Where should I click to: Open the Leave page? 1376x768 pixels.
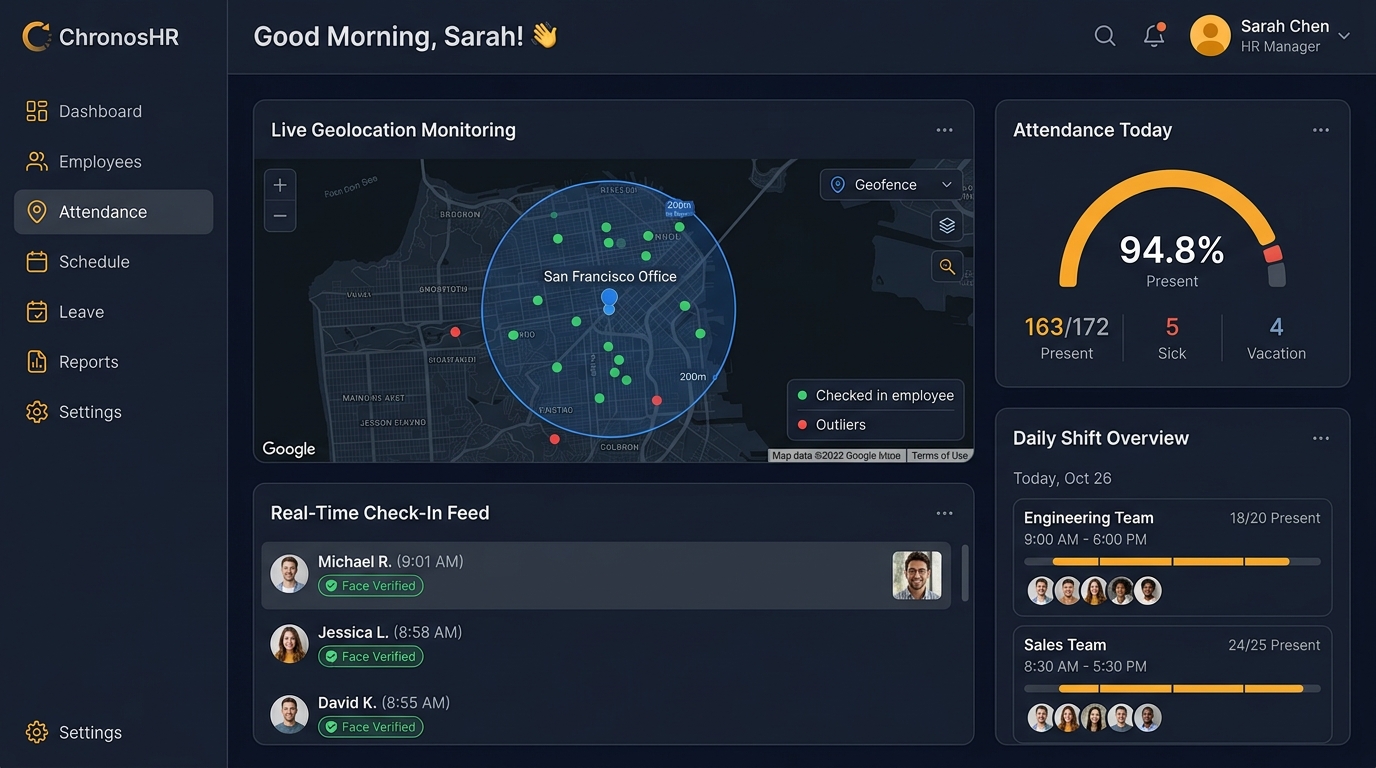pyautogui.click(x=114, y=312)
